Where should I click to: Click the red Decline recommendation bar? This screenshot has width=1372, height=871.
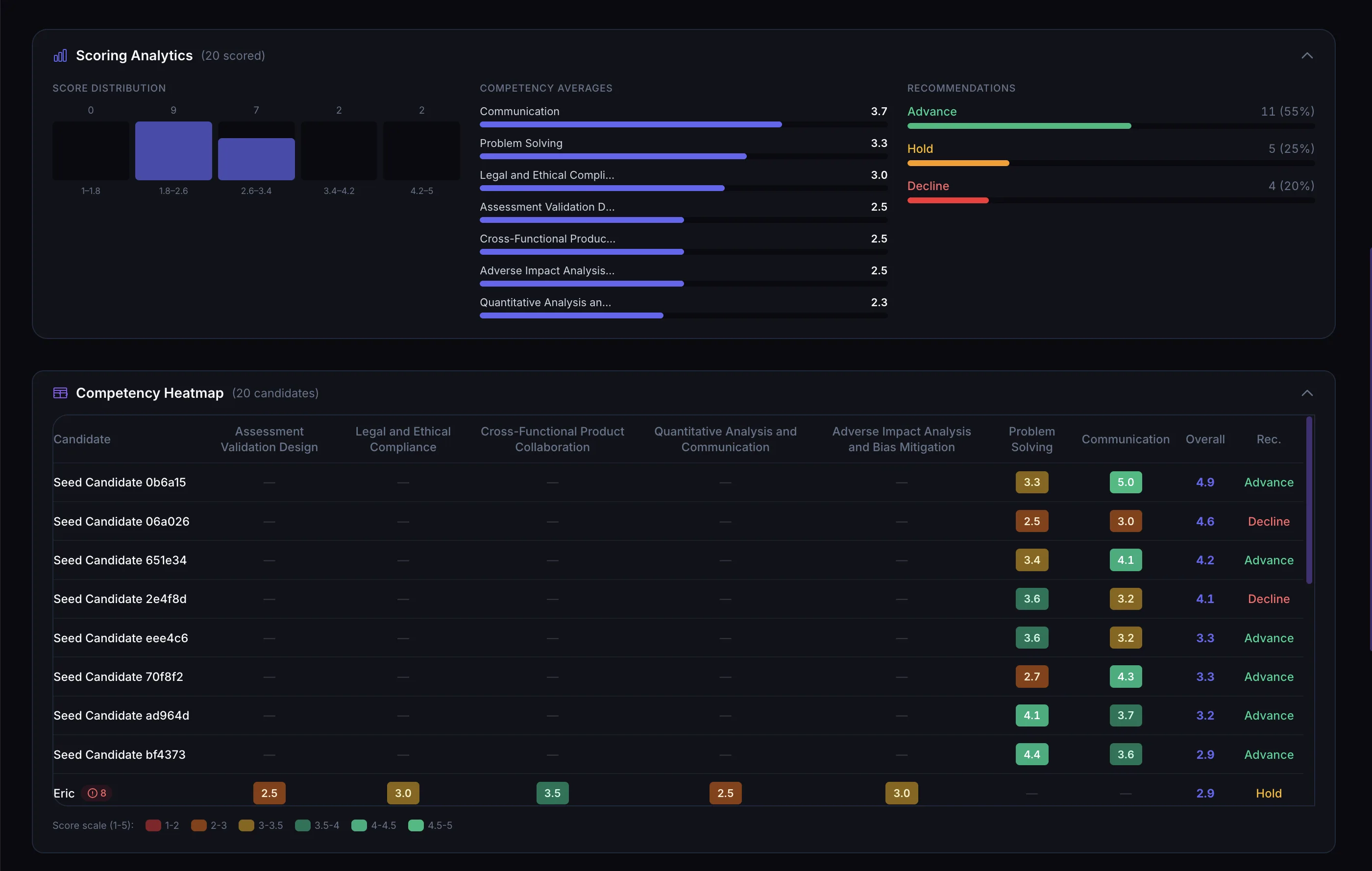pyautogui.click(x=948, y=200)
